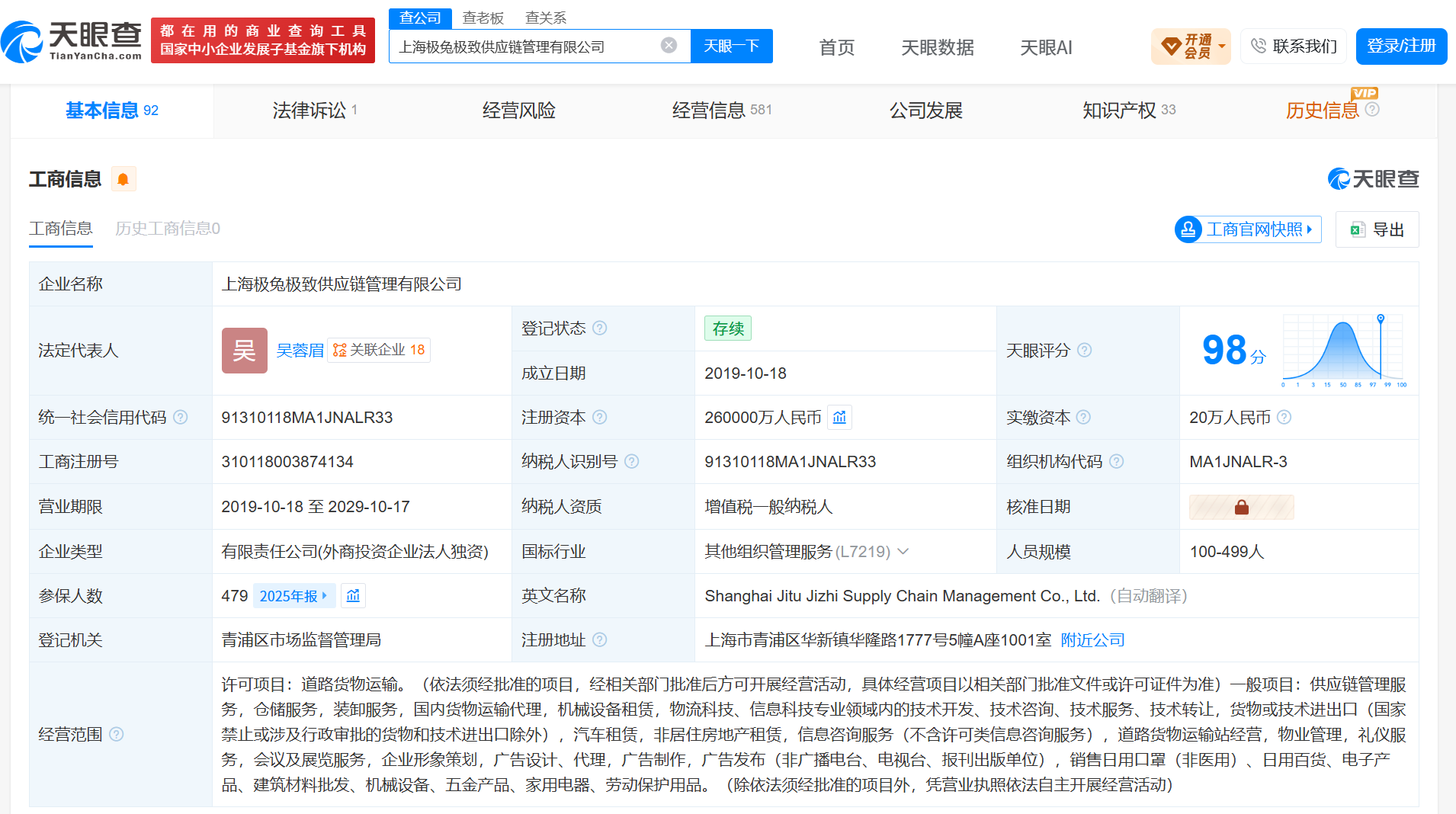The width and height of the screenshot is (1456, 814).
Task: Switch to 查公司 search tab
Action: (x=420, y=18)
